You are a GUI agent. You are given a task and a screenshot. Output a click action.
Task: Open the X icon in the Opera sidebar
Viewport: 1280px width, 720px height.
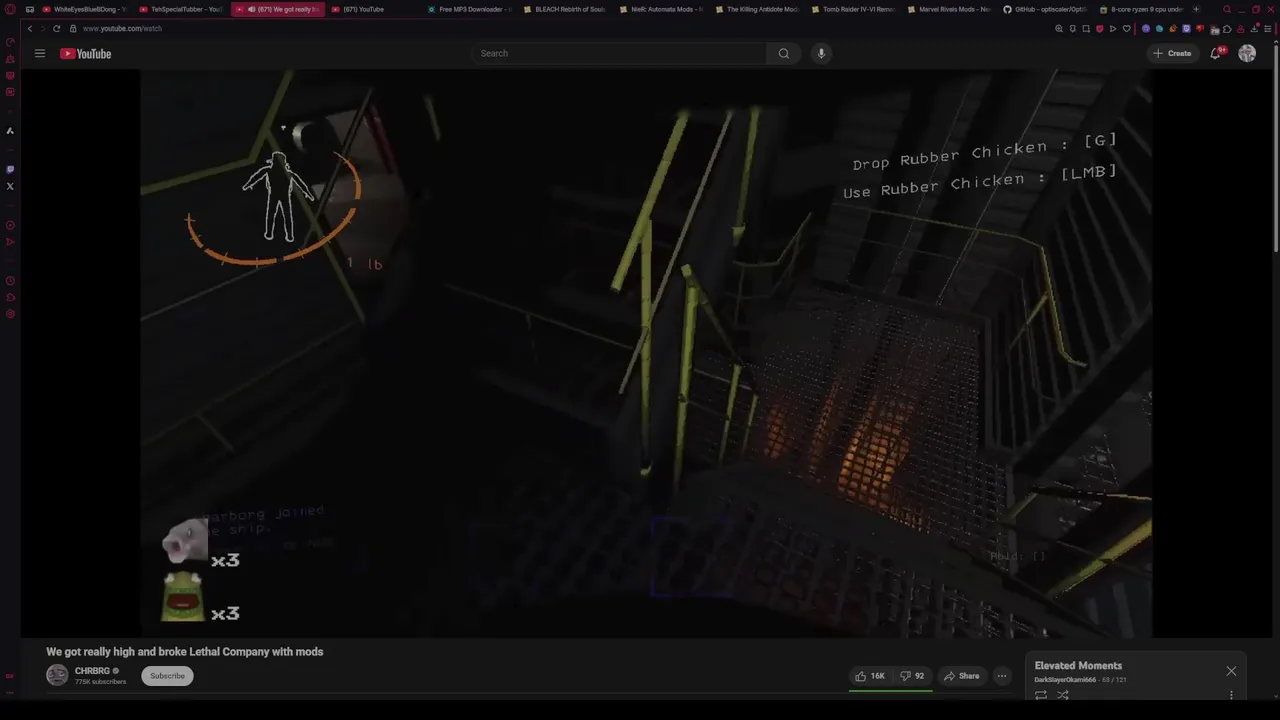coord(10,186)
